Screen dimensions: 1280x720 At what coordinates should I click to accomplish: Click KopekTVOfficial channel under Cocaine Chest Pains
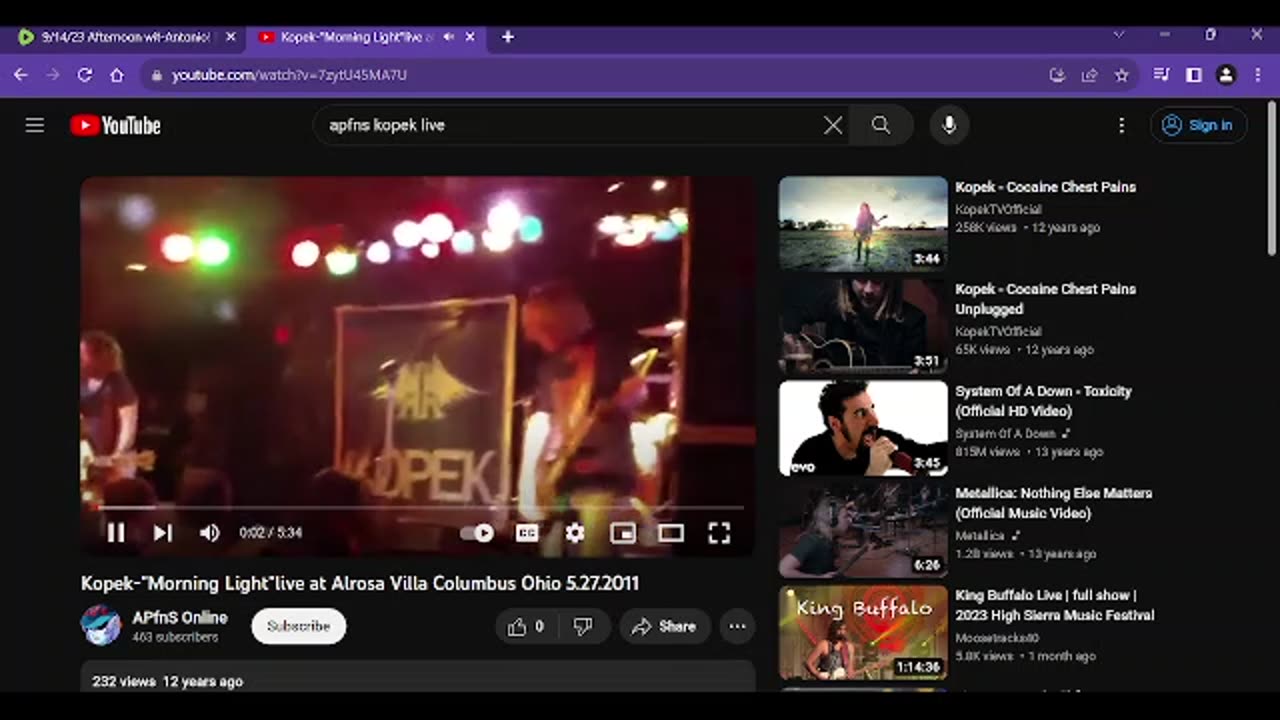[998, 209]
